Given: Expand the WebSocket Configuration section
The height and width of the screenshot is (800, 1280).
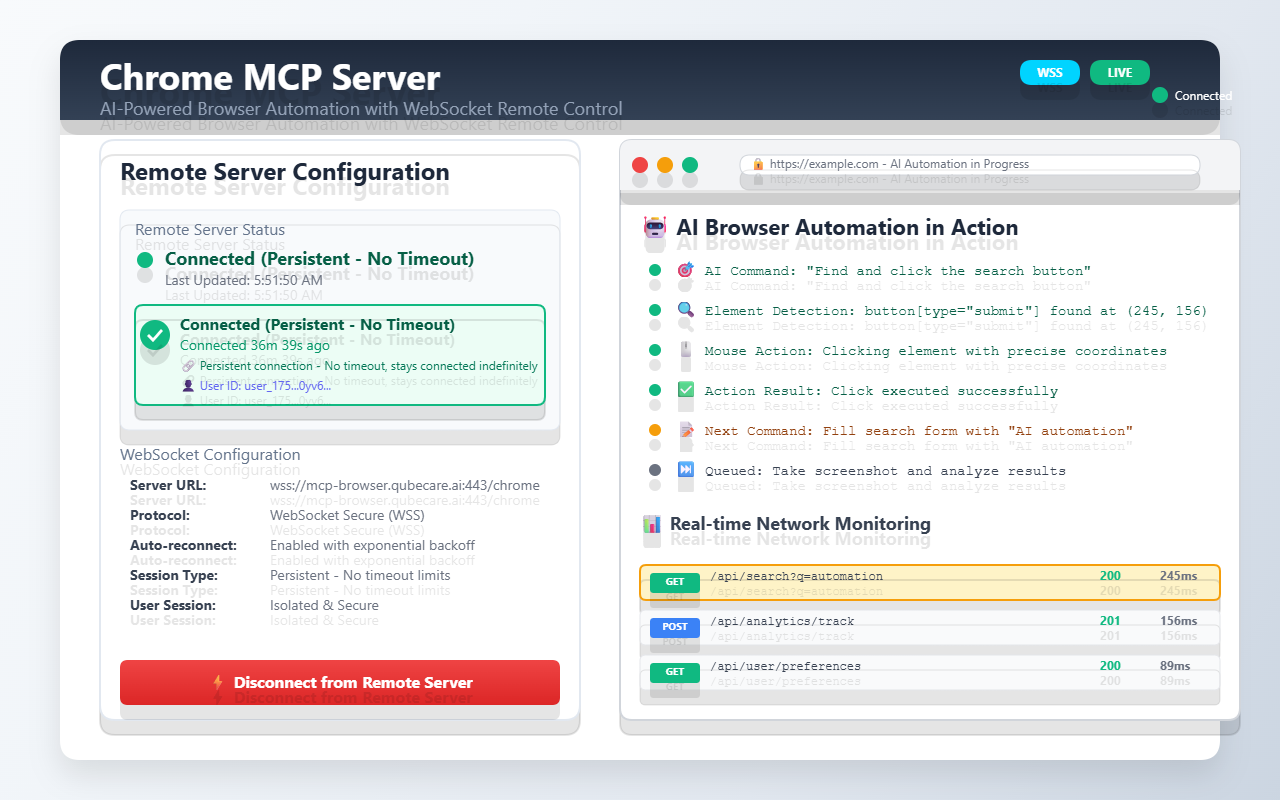Looking at the screenshot, I should click(x=212, y=454).
